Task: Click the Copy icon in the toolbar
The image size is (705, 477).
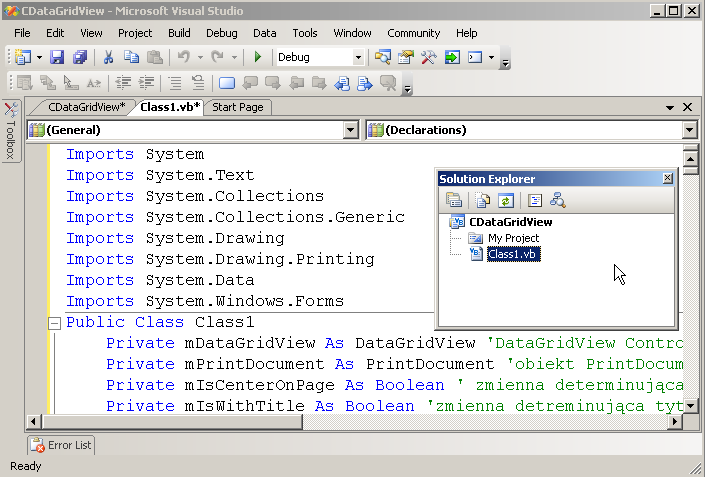Action: pyautogui.click(x=131, y=57)
